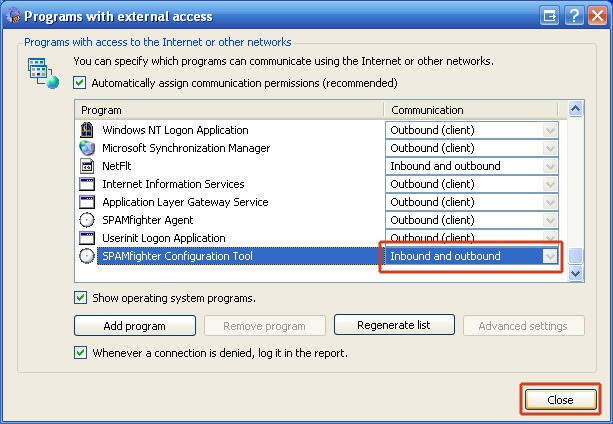Image resolution: width=613 pixels, height=424 pixels.
Task: Open communication dropdown for Internet Information Services
Action: (x=550, y=184)
